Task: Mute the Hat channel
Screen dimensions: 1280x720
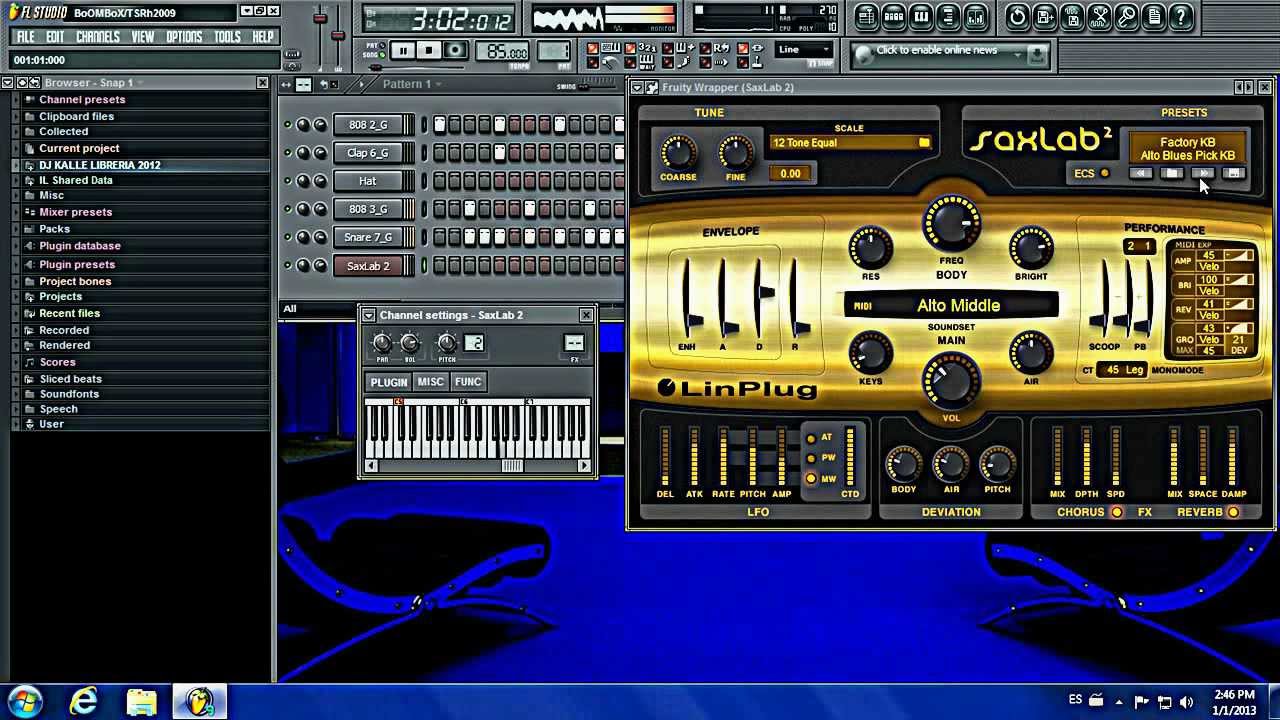Action: (x=288, y=181)
